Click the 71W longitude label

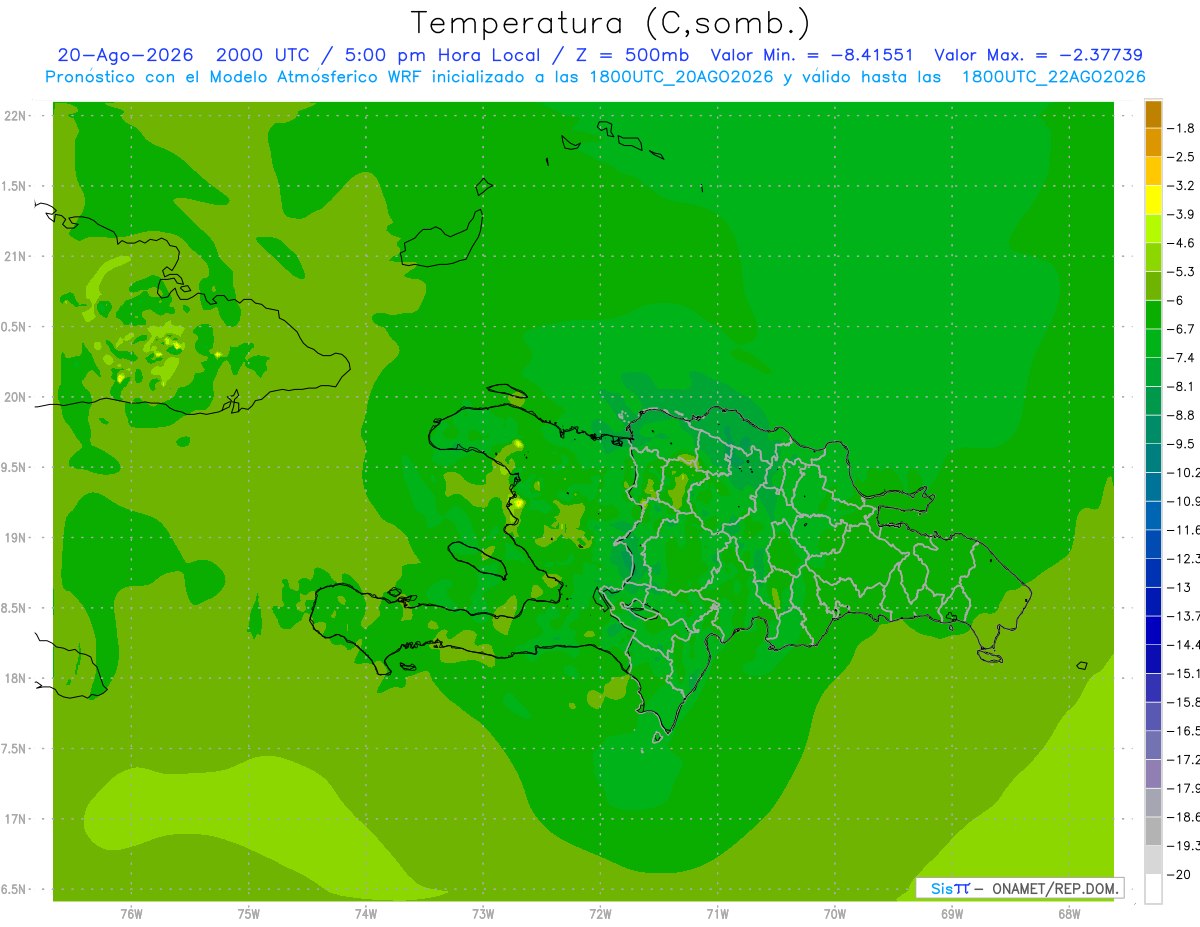click(x=717, y=914)
